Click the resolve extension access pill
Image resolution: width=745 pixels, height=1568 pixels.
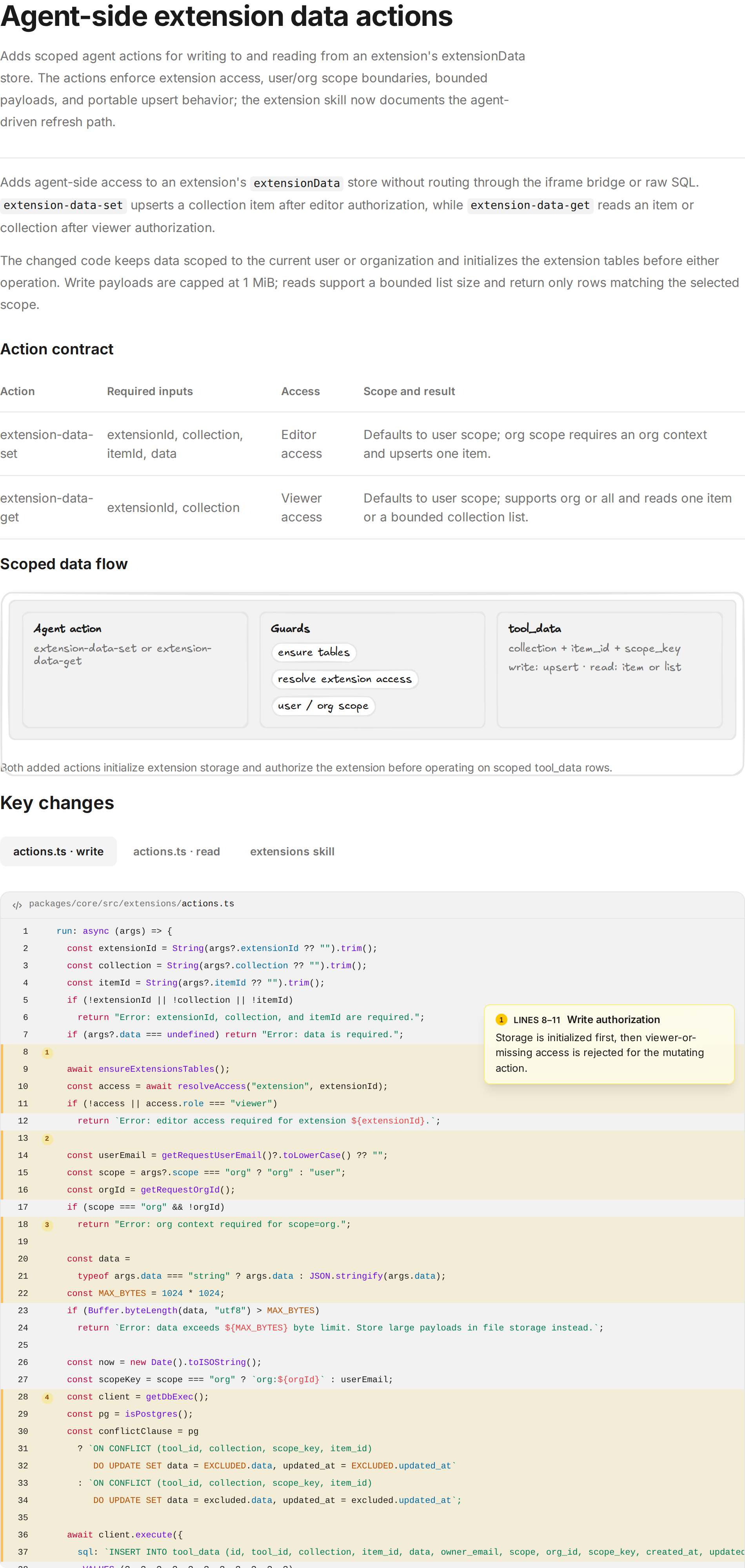pos(345,679)
